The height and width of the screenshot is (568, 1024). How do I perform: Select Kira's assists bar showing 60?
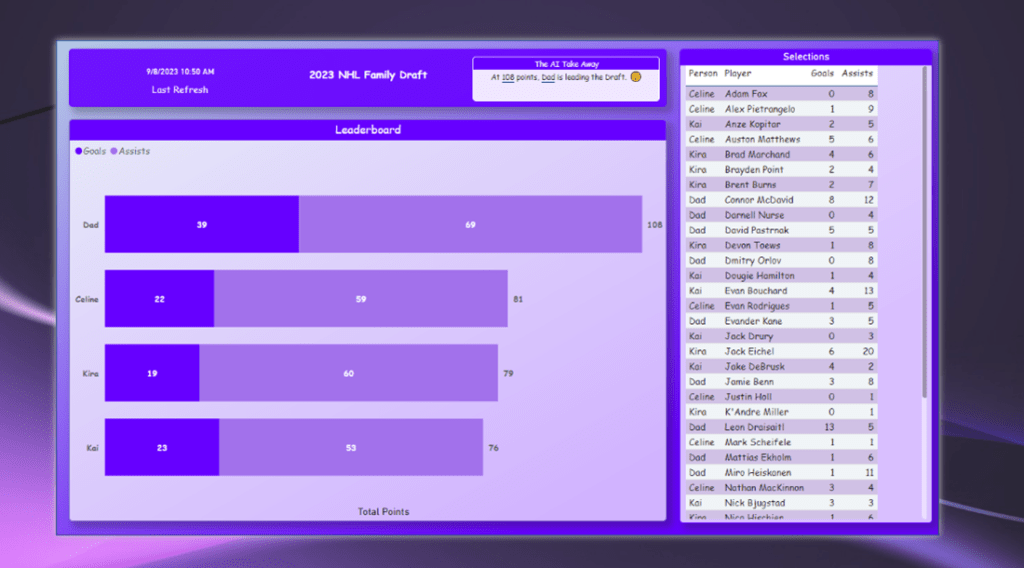tap(349, 373)
